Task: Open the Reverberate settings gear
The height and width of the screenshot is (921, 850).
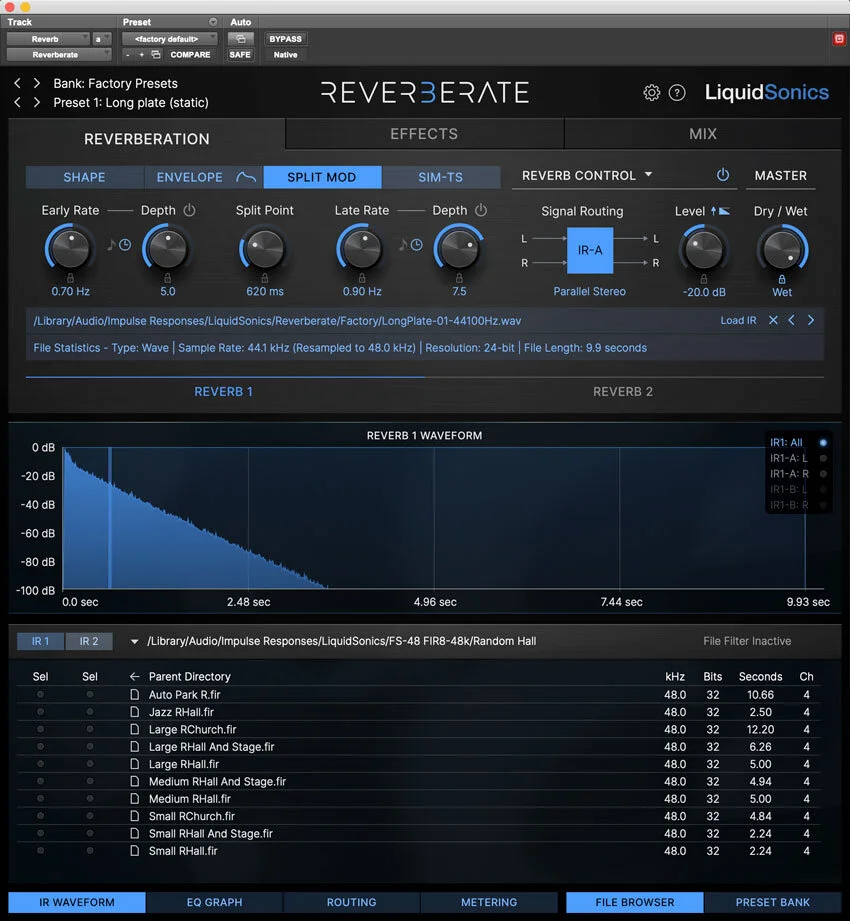Action: click(651, 92)
